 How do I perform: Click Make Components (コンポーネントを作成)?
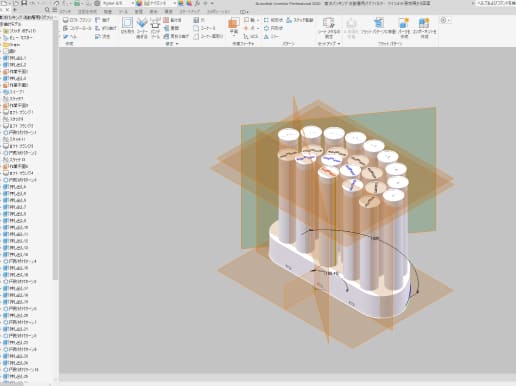tap(424, 28)
